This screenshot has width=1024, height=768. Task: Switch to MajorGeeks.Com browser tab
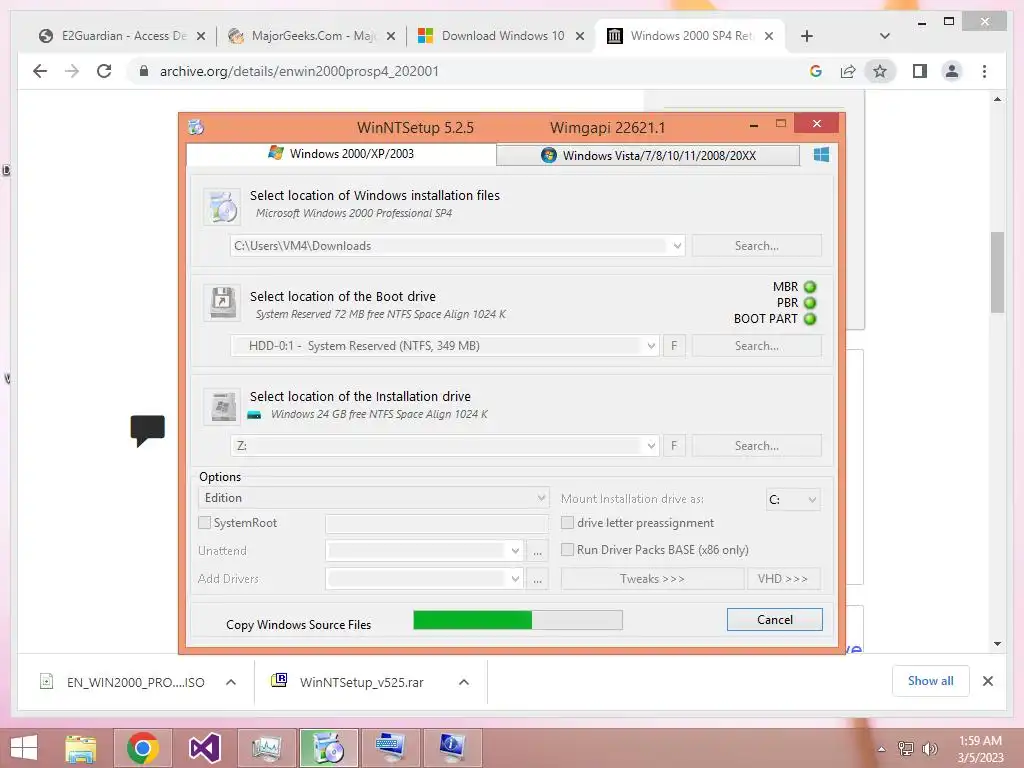point(312,36)
